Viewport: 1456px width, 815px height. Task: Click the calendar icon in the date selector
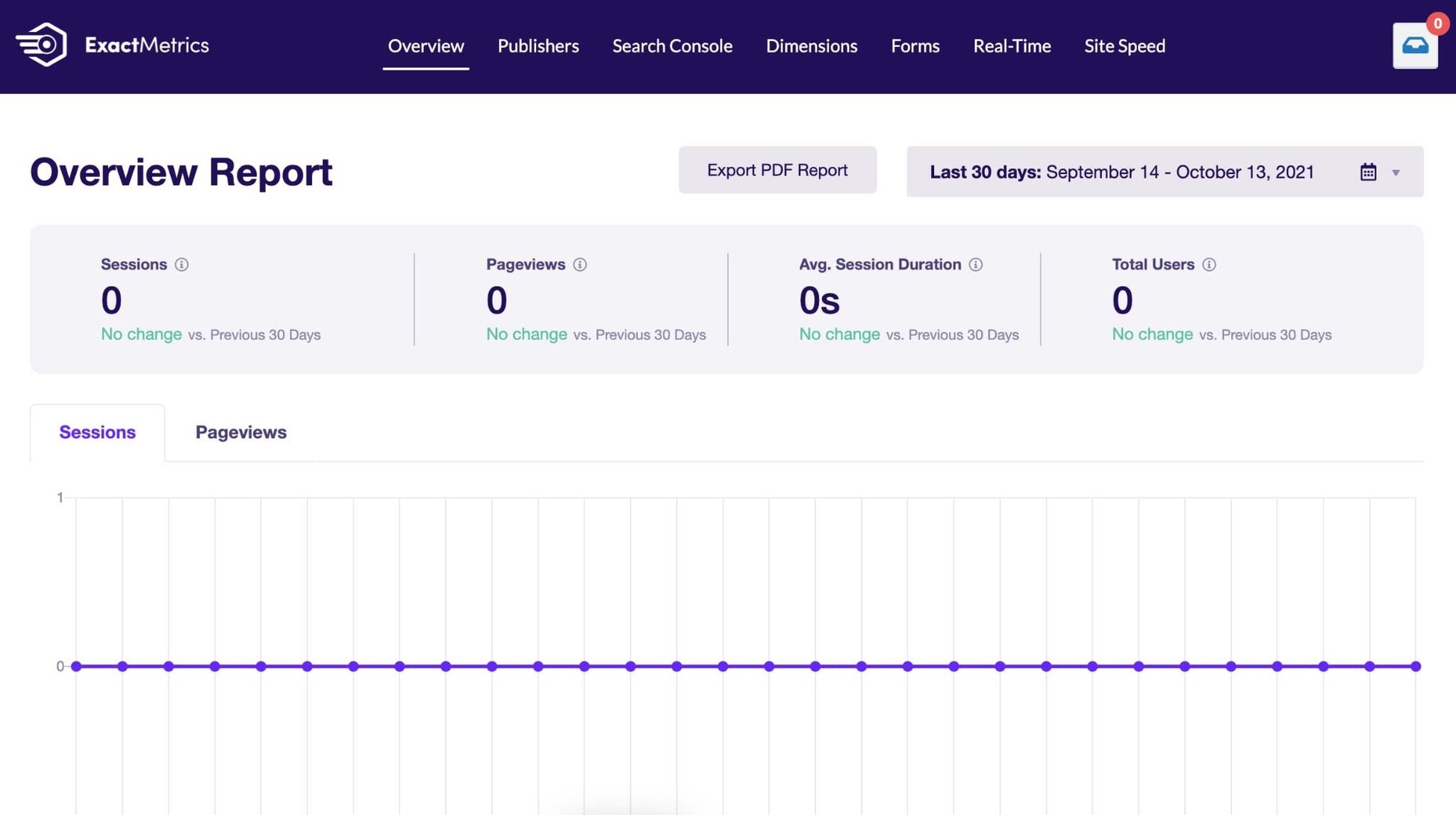click(1368, 172)
